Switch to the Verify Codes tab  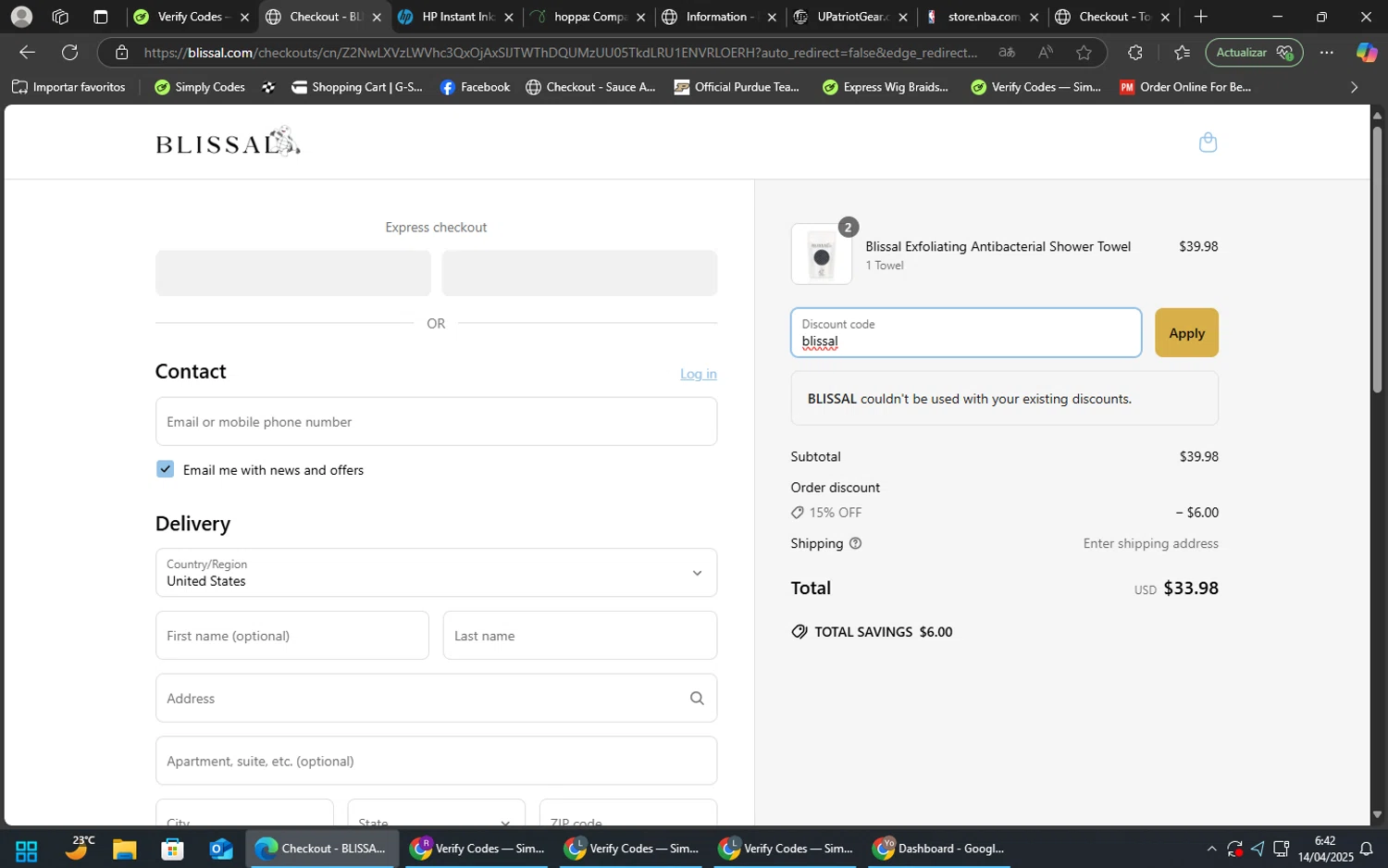click(190, 17)
